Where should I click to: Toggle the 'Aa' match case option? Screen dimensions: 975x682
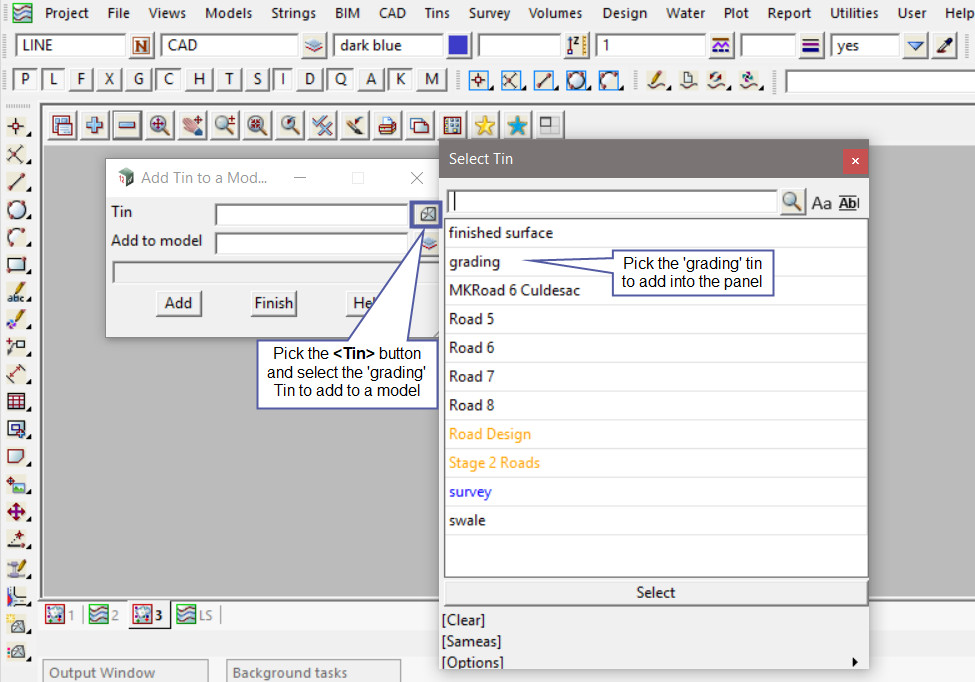point(821,203)
